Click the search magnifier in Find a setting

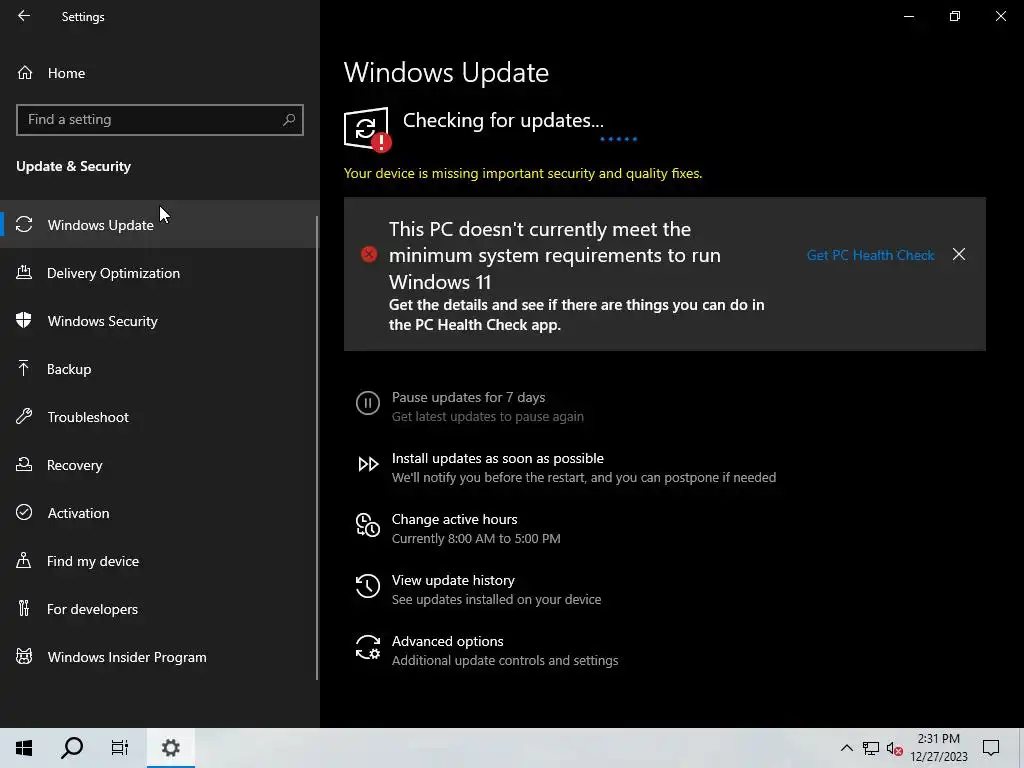point(289,120)
